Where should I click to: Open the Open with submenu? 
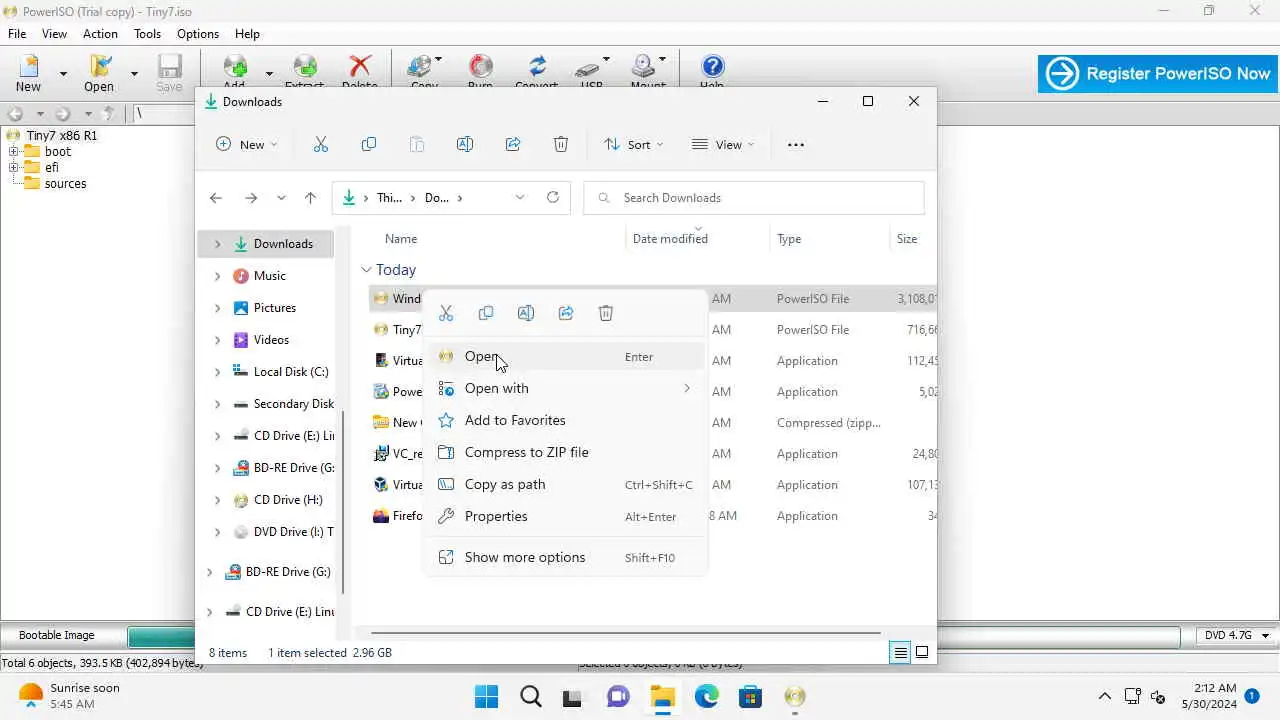tap(566, 388)
